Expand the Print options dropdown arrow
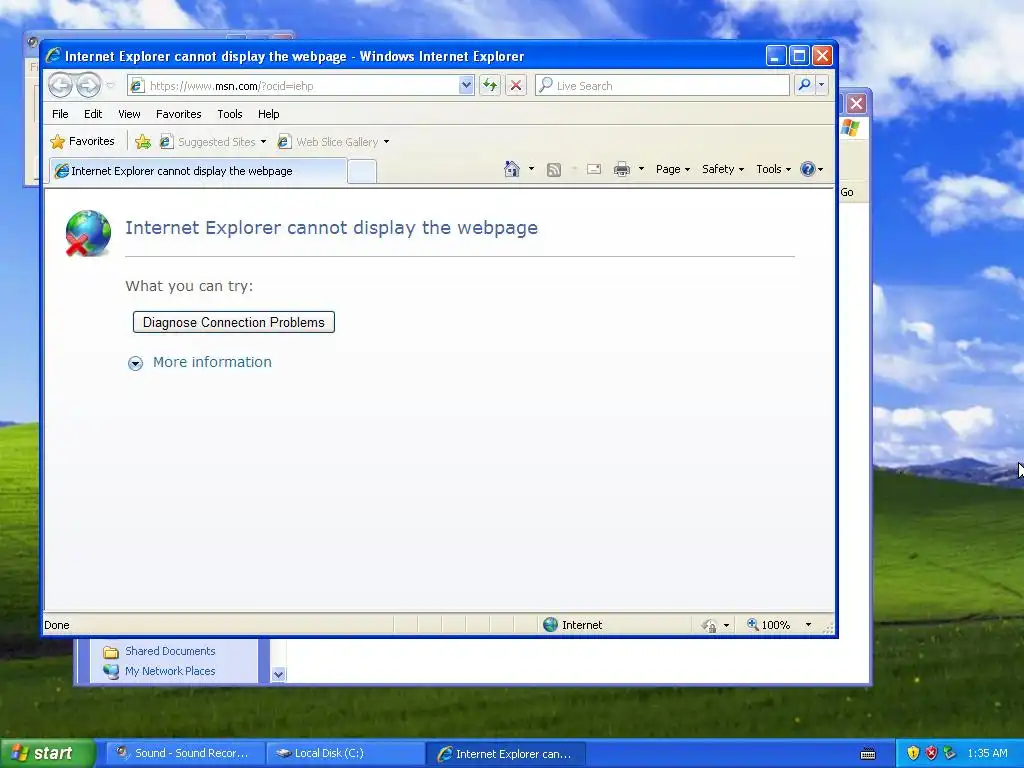1024x768 pixels. [641, 169]
